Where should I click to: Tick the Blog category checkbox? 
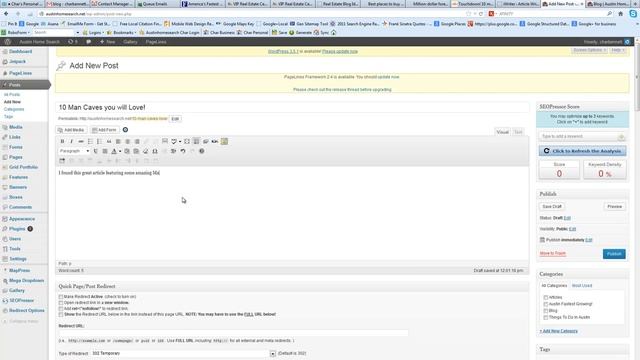pos(546,311)
